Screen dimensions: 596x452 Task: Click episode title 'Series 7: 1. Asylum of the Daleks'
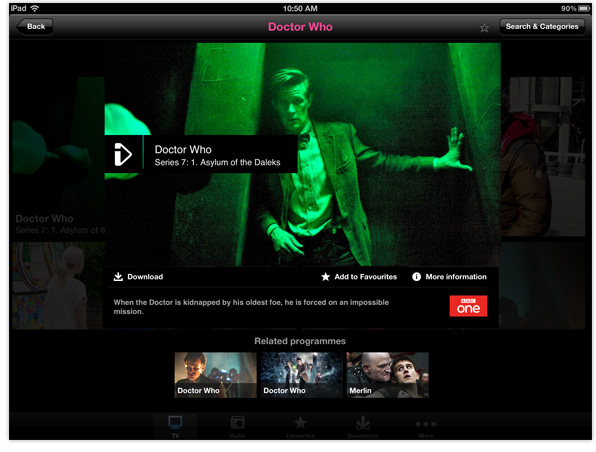(x=217, y=163)
